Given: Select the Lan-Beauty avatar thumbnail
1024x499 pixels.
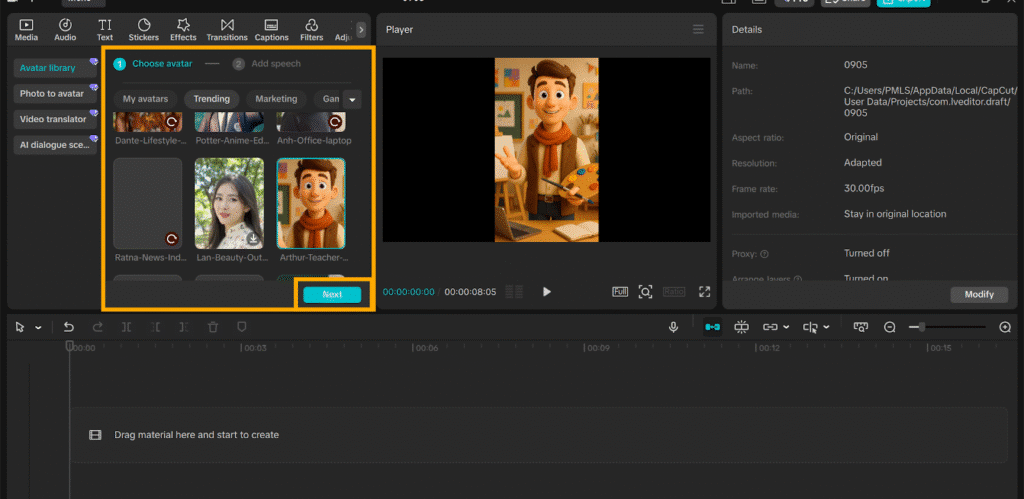Looking at the screenshot, I should pyautogui.click(x=229, y=203).
